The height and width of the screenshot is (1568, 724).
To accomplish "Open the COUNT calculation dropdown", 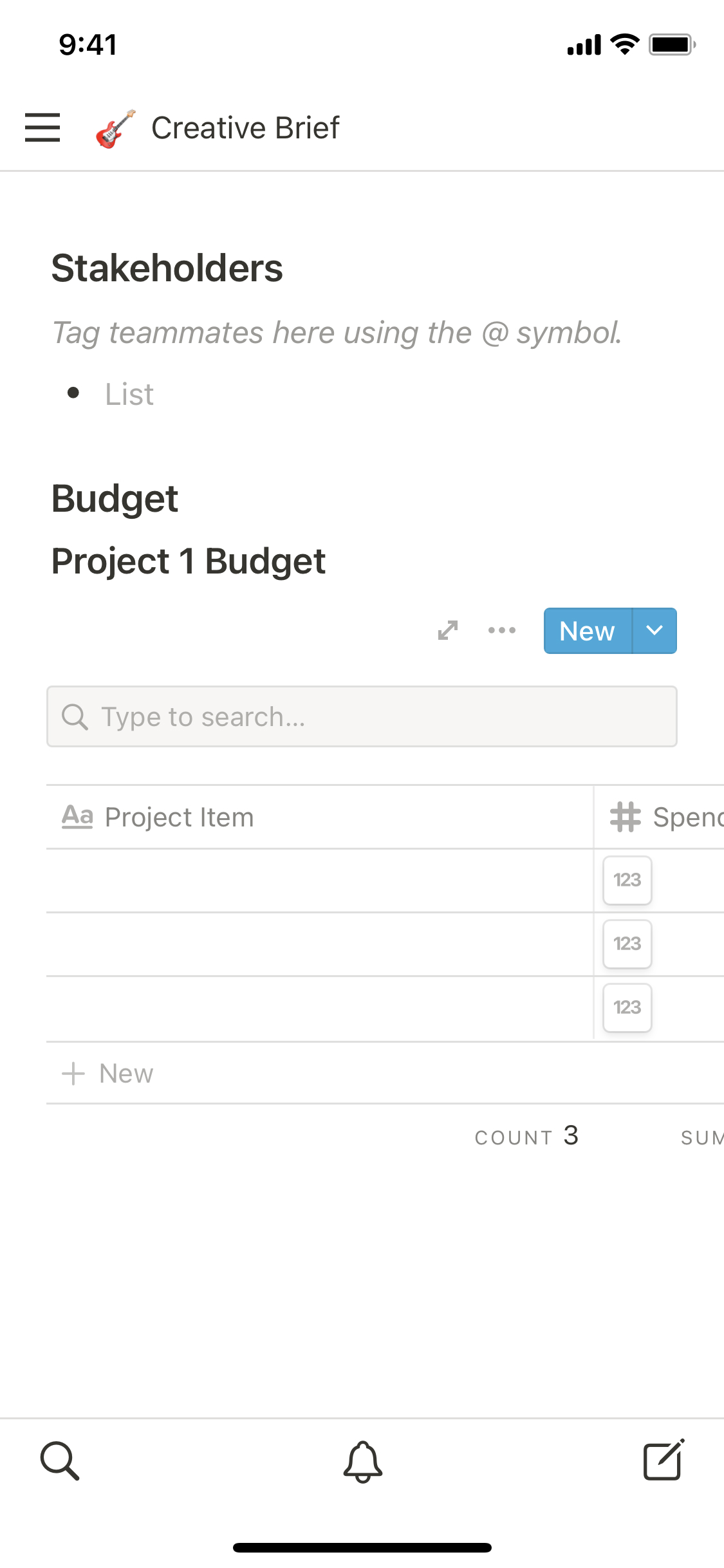I will point(526,1137).
